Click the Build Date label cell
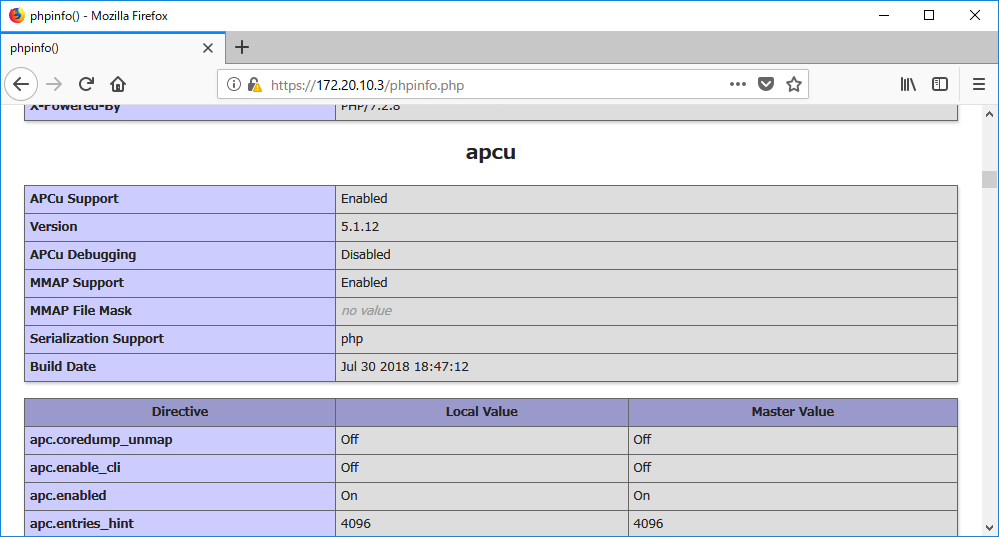 180,367
